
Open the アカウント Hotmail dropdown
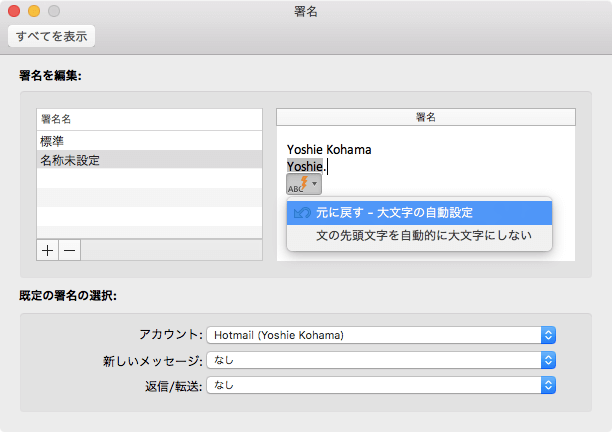pyautogui.click(x=380, y=334)
